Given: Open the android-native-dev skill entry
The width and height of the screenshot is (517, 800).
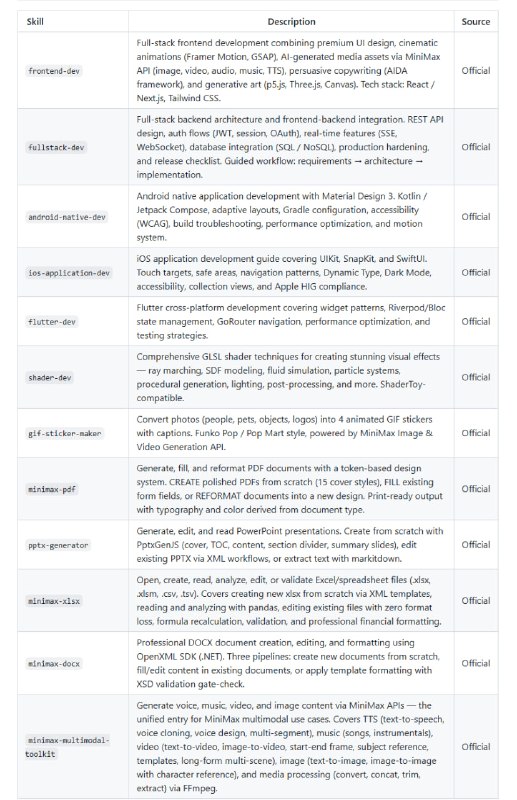Looking at the screenshot, I should pyautogui.click(x=67, y=217).
